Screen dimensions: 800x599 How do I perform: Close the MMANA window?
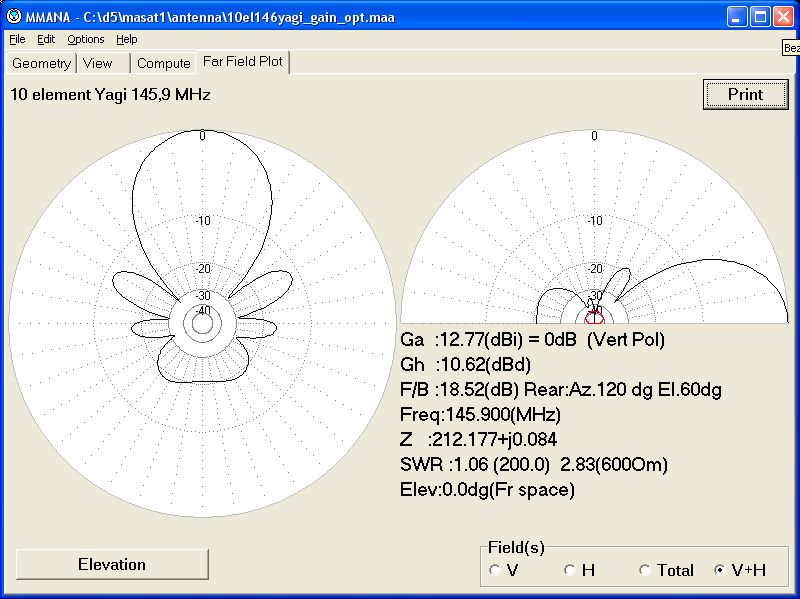click(x=783, y=16)
